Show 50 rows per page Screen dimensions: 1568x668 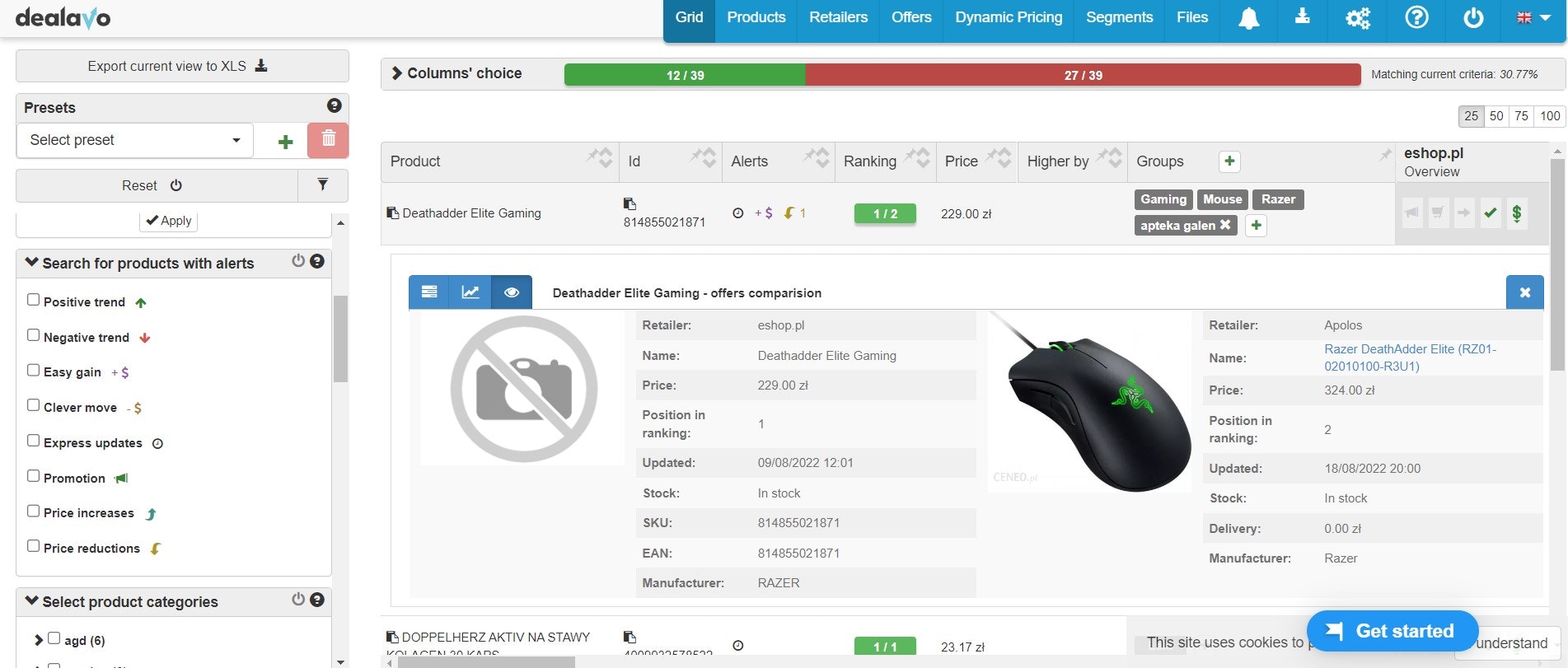[x=1496, y=116]
